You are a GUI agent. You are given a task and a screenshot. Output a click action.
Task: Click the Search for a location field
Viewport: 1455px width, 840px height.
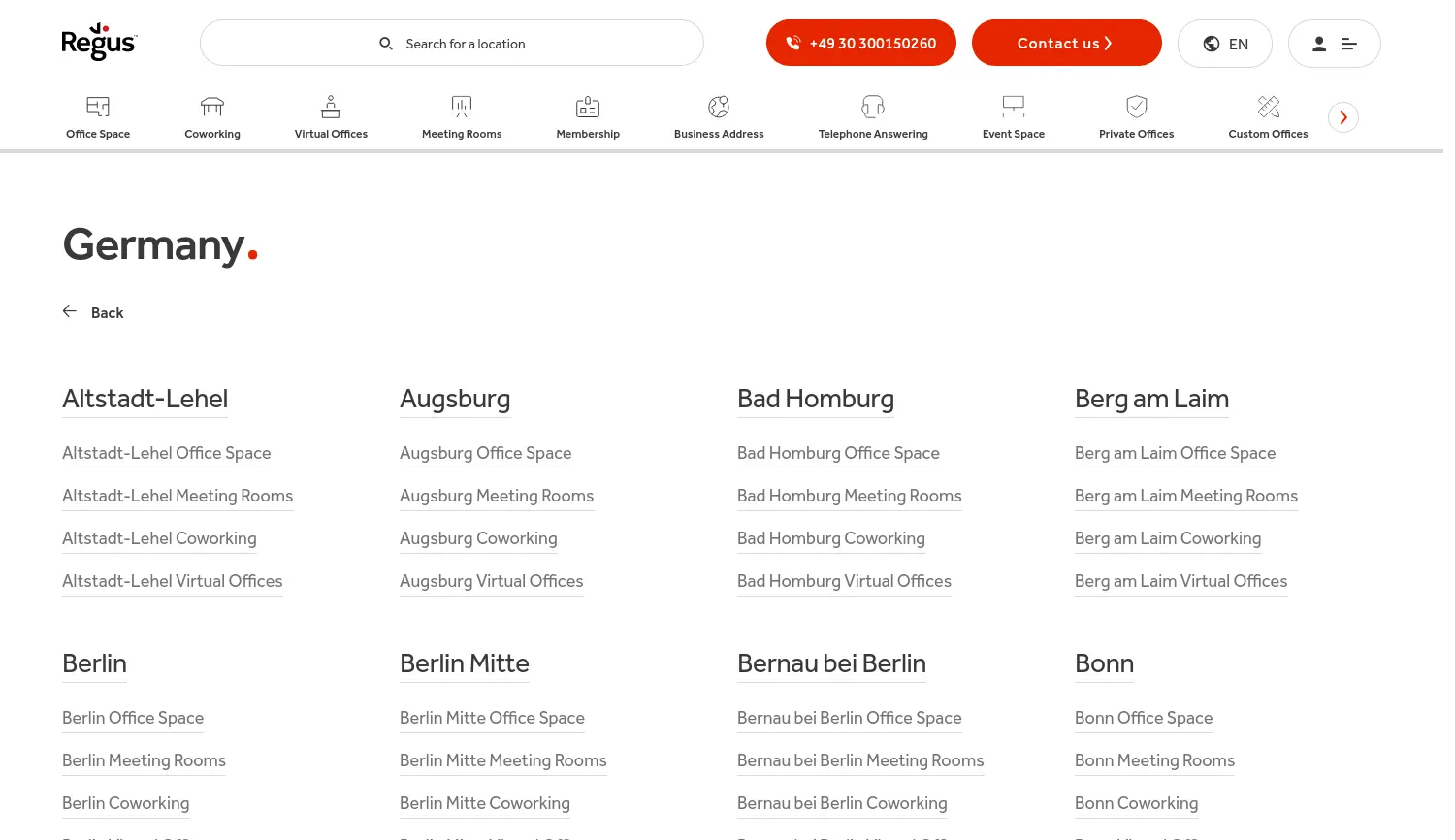(x=466, y=43)
